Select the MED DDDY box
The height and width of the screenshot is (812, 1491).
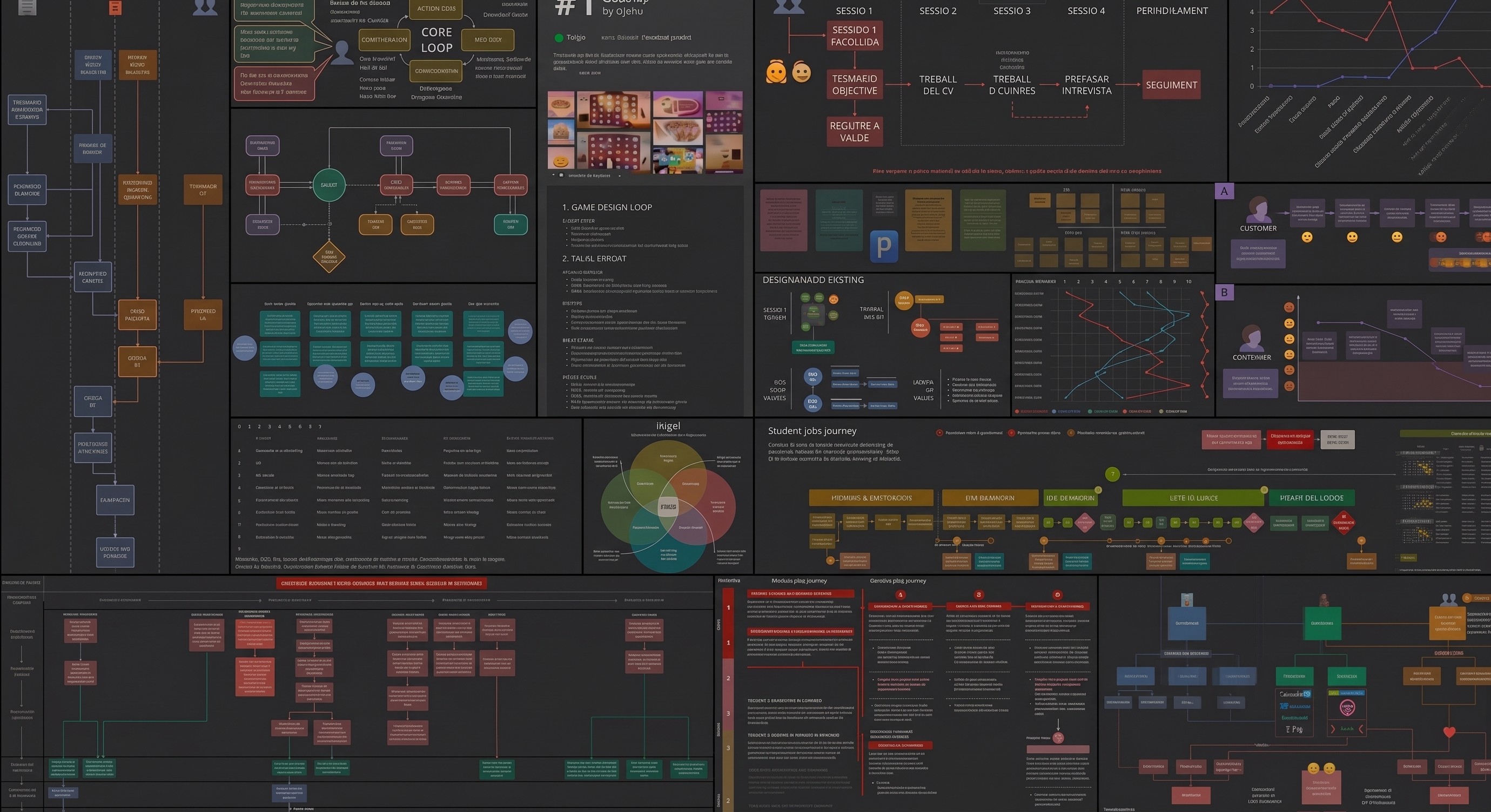488,40
